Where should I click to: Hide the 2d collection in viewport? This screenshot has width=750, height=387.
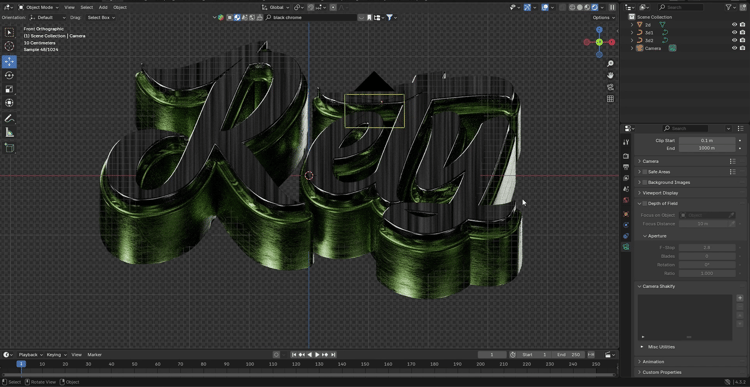[734, 24]
